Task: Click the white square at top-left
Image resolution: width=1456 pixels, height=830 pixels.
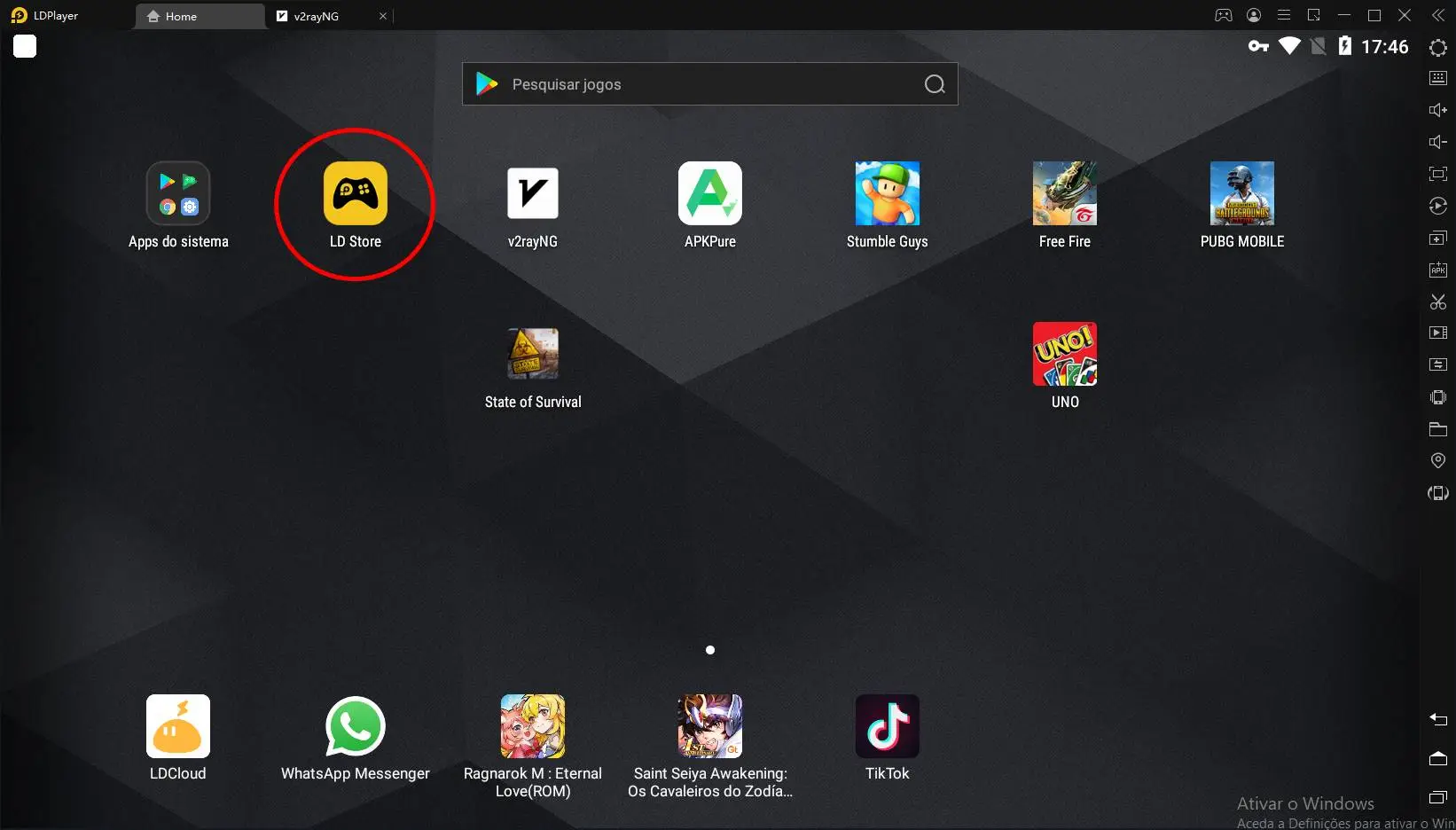Action: (x=25, y=46)
